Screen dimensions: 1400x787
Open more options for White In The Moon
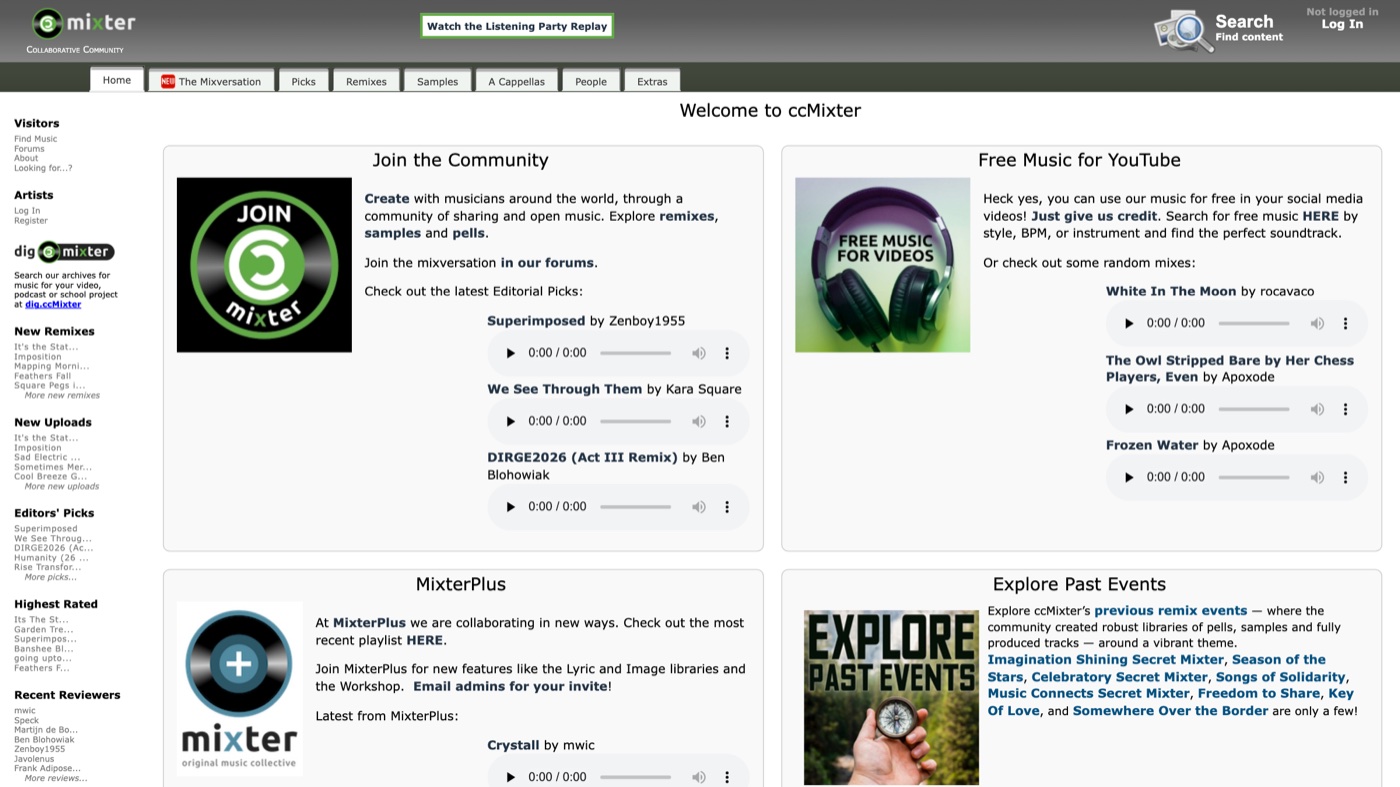pyautogui.click(x=1345, y=323)
